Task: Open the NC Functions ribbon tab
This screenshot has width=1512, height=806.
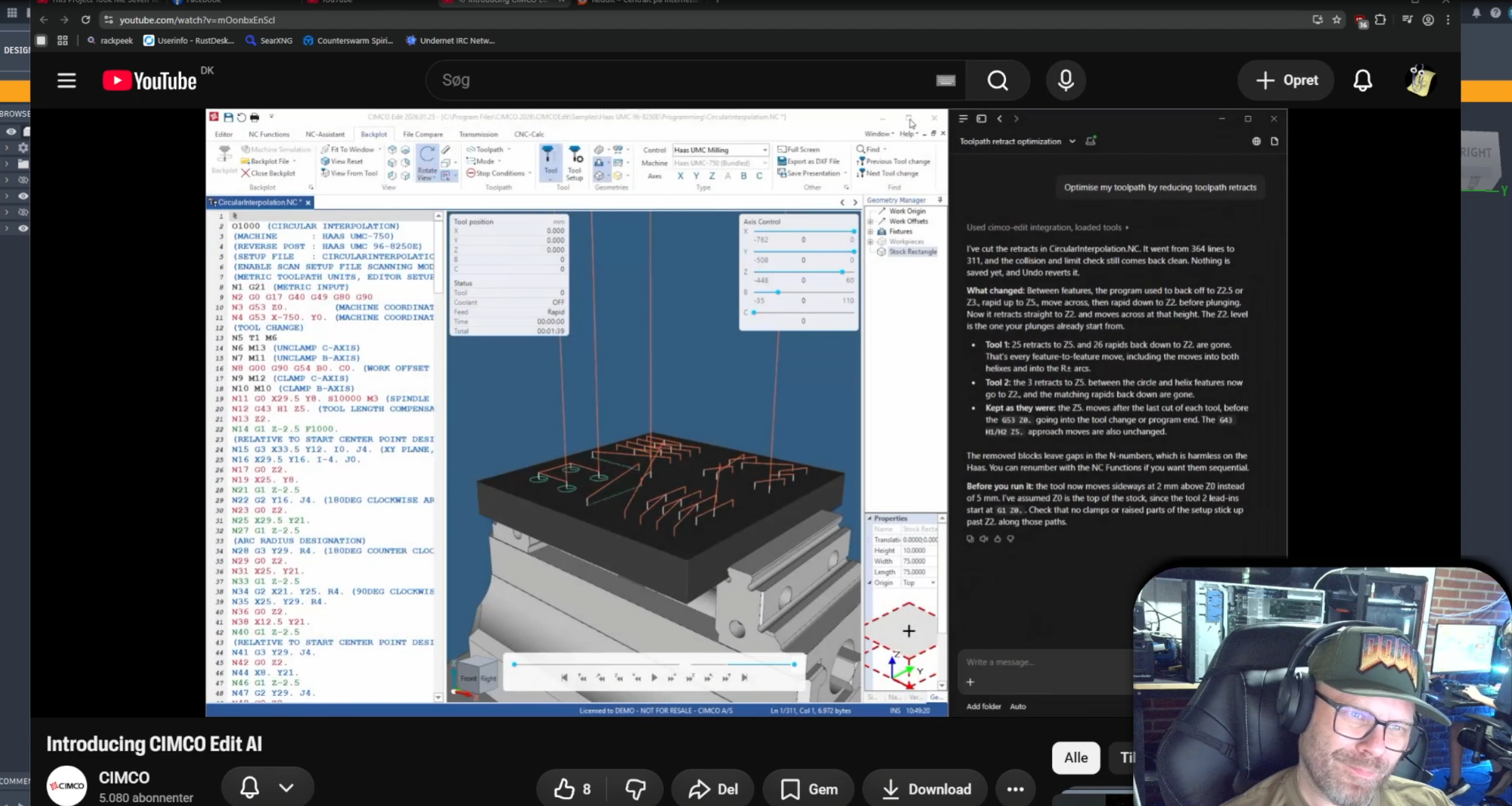Action: 269,134
